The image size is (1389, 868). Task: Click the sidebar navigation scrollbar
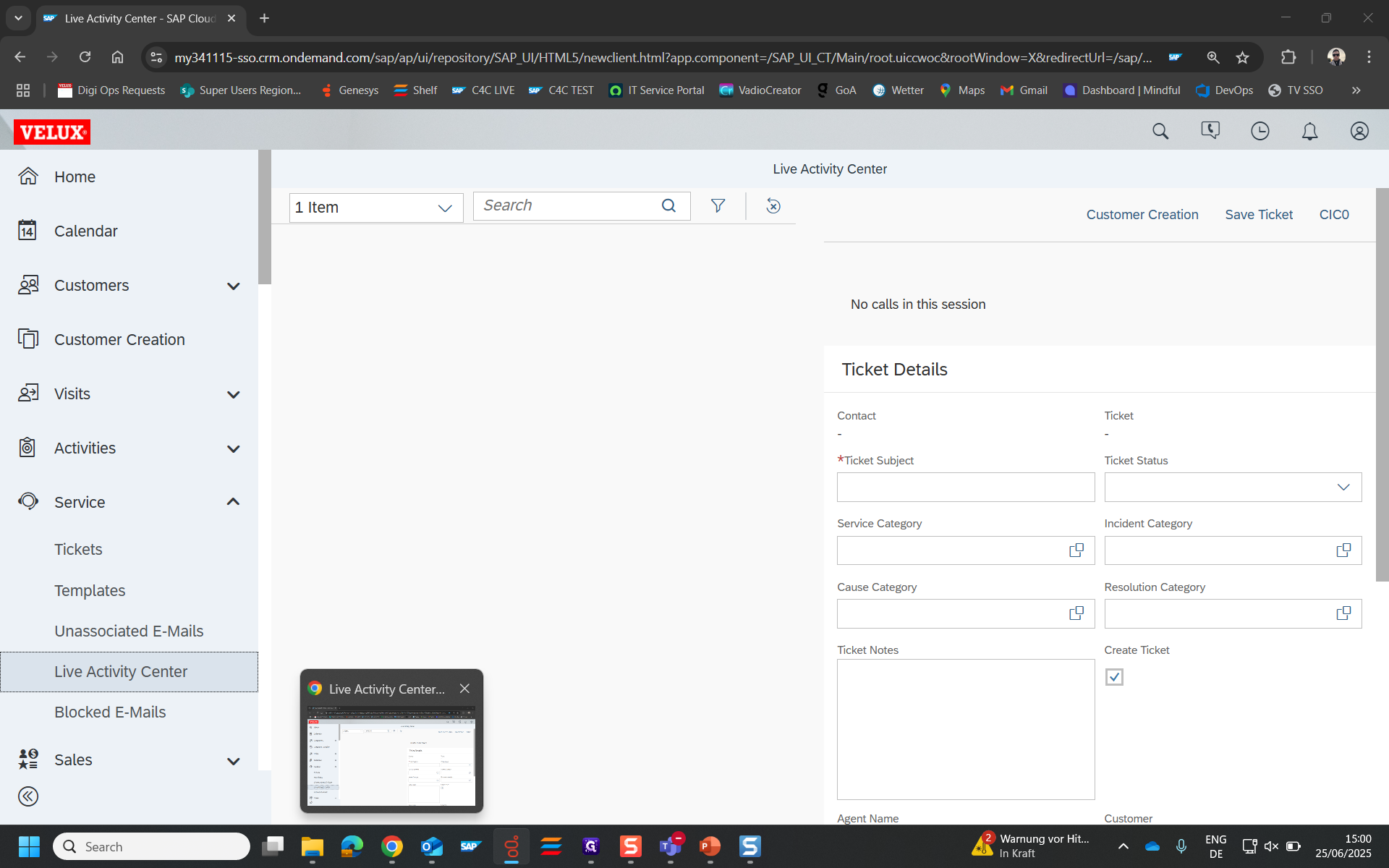click(x=265, y=217)
